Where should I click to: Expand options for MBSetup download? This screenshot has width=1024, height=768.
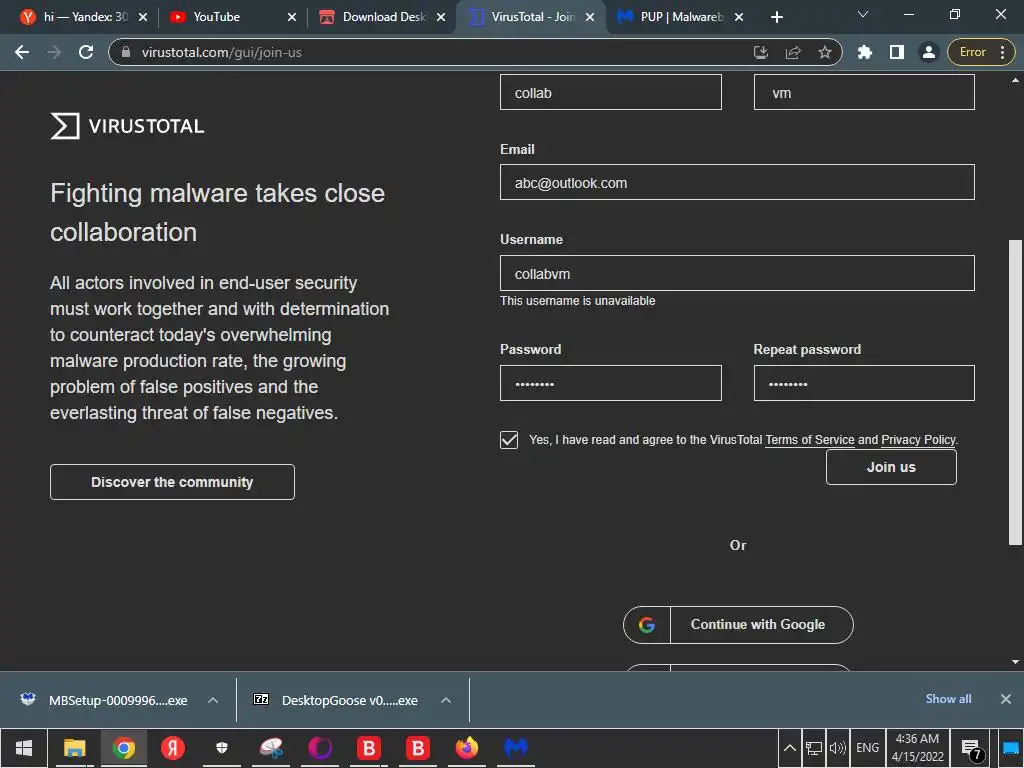pyautogui.click(x=213, y=700)
